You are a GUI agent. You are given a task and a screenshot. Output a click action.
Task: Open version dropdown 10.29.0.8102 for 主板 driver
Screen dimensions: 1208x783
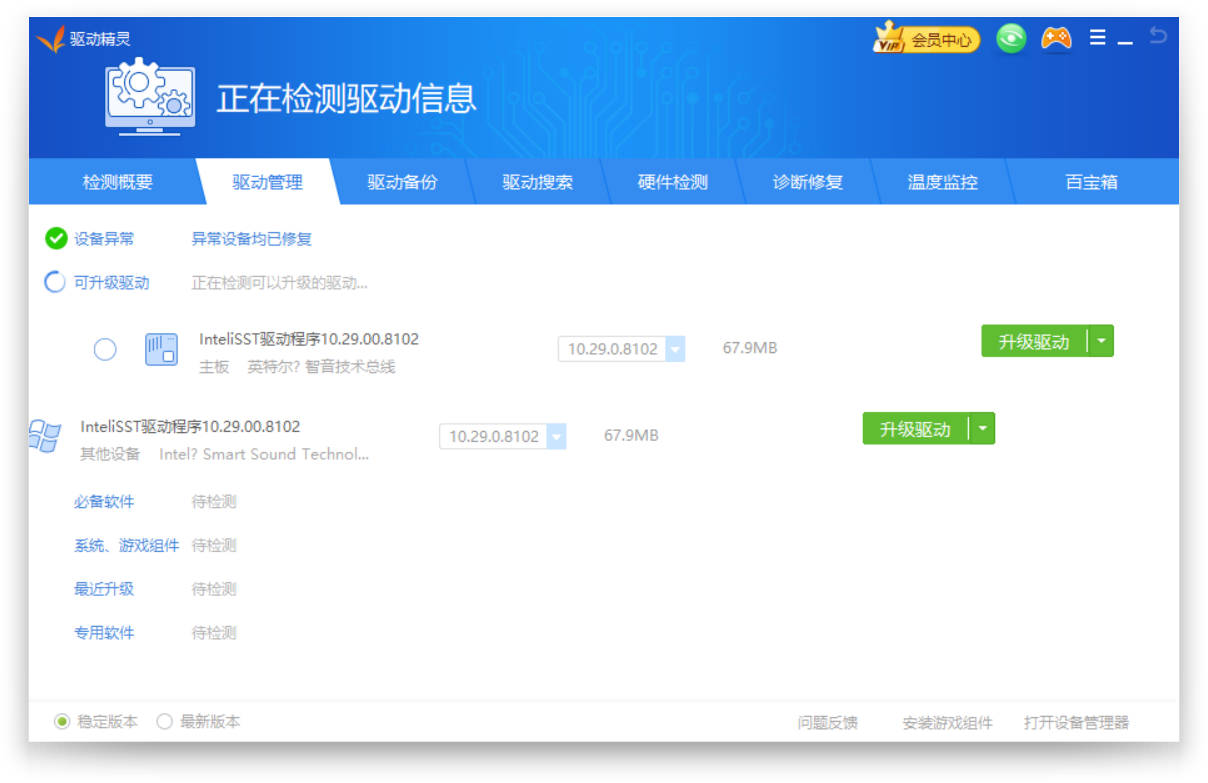(675, 349)
